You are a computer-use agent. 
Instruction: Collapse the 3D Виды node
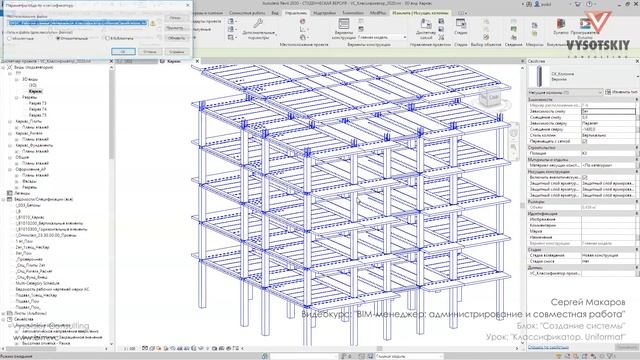tap(17, 80)
